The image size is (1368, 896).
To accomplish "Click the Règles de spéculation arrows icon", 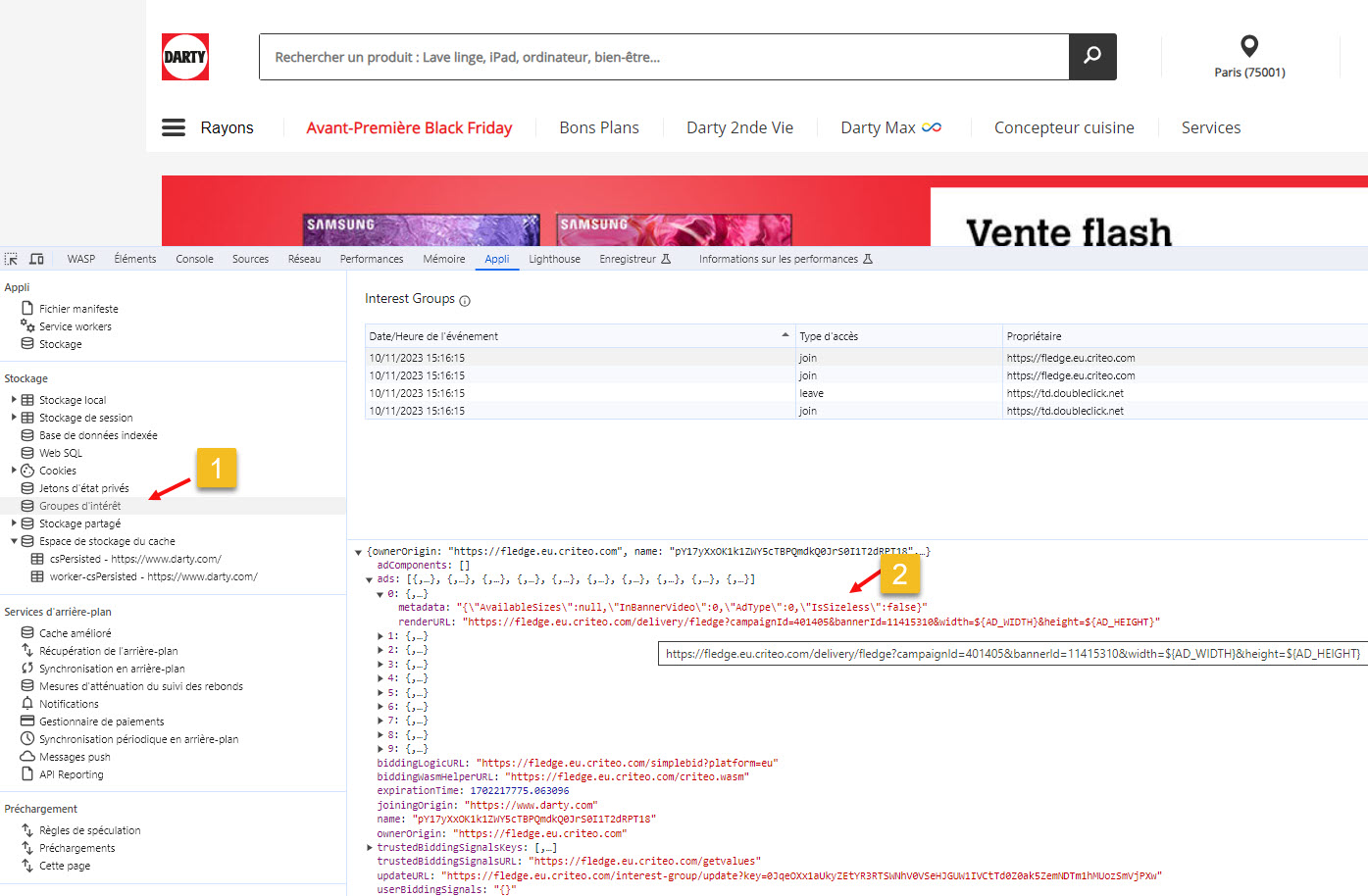I will [x=27, y=830].
